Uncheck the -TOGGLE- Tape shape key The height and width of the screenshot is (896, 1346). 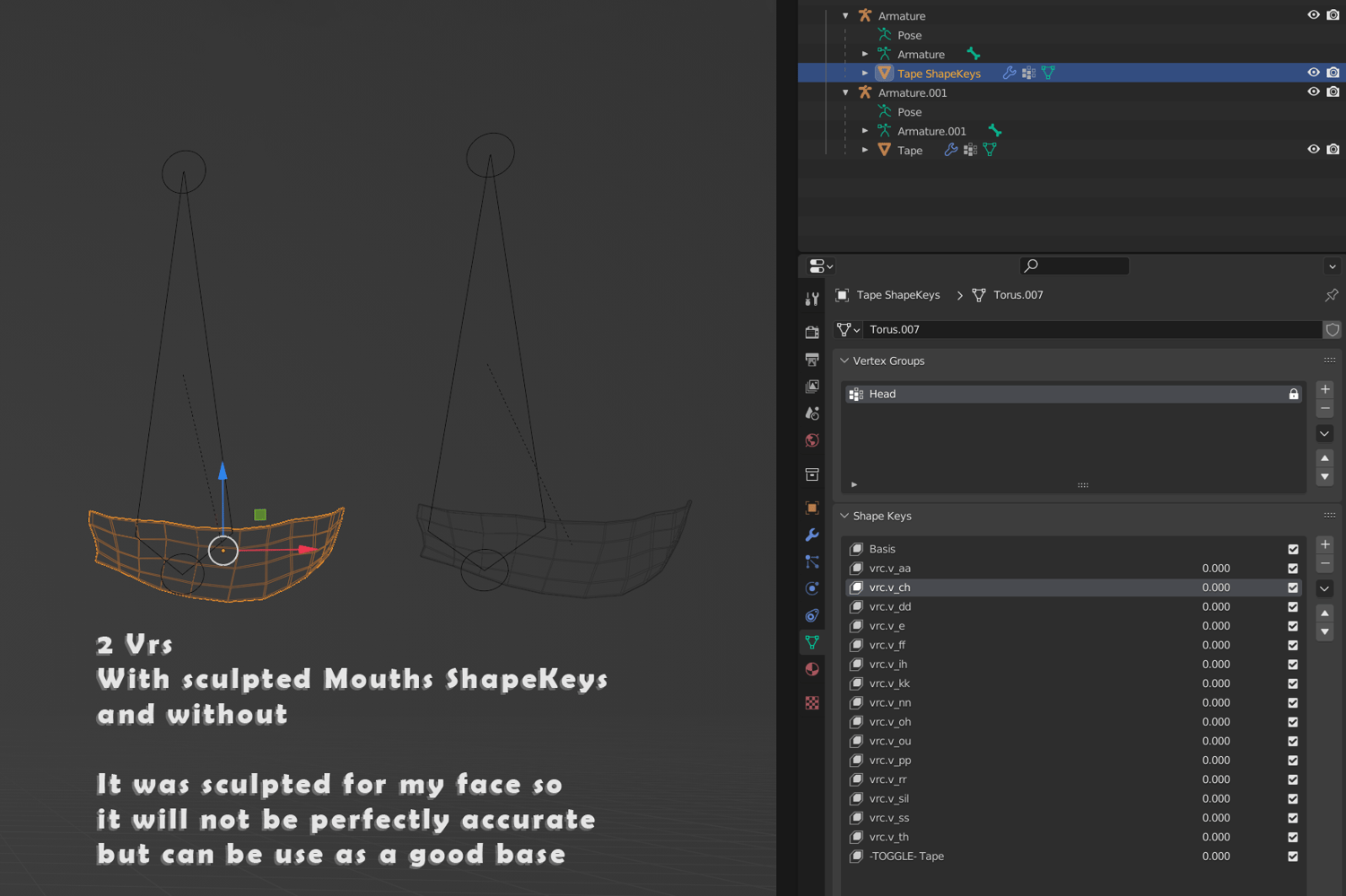tap(1293, 857)
